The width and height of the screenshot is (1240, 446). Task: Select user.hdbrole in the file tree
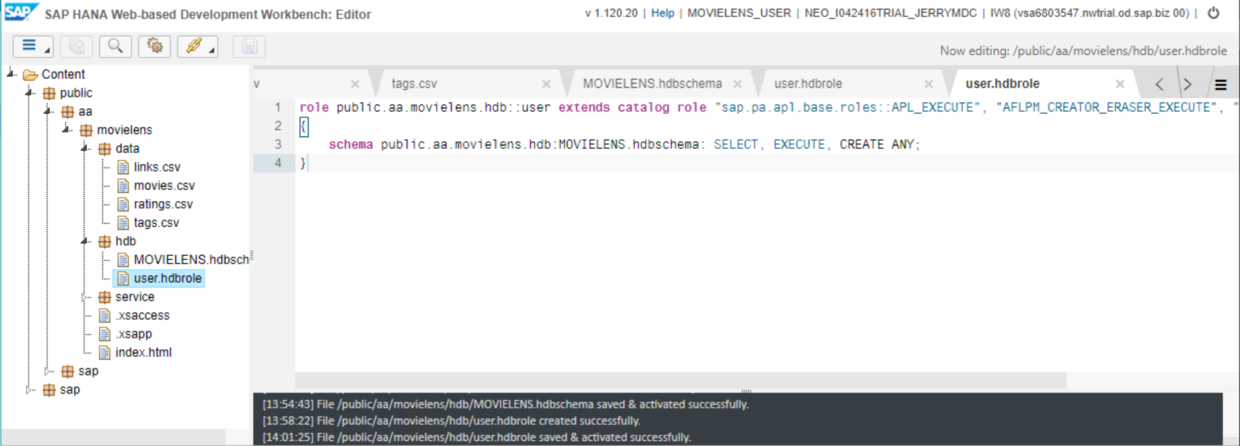[167, 278]
